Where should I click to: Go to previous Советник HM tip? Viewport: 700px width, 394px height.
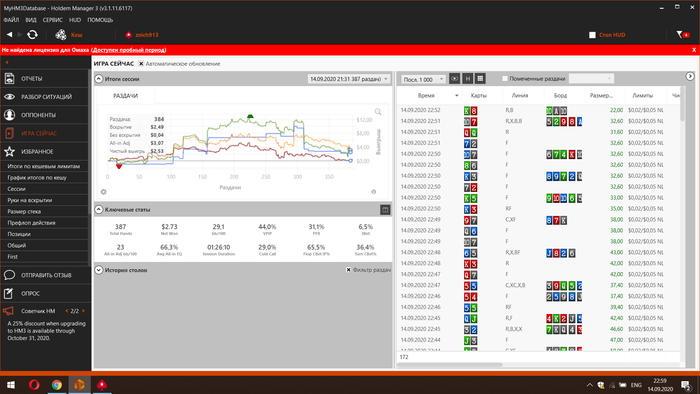(x=67, y=311)
